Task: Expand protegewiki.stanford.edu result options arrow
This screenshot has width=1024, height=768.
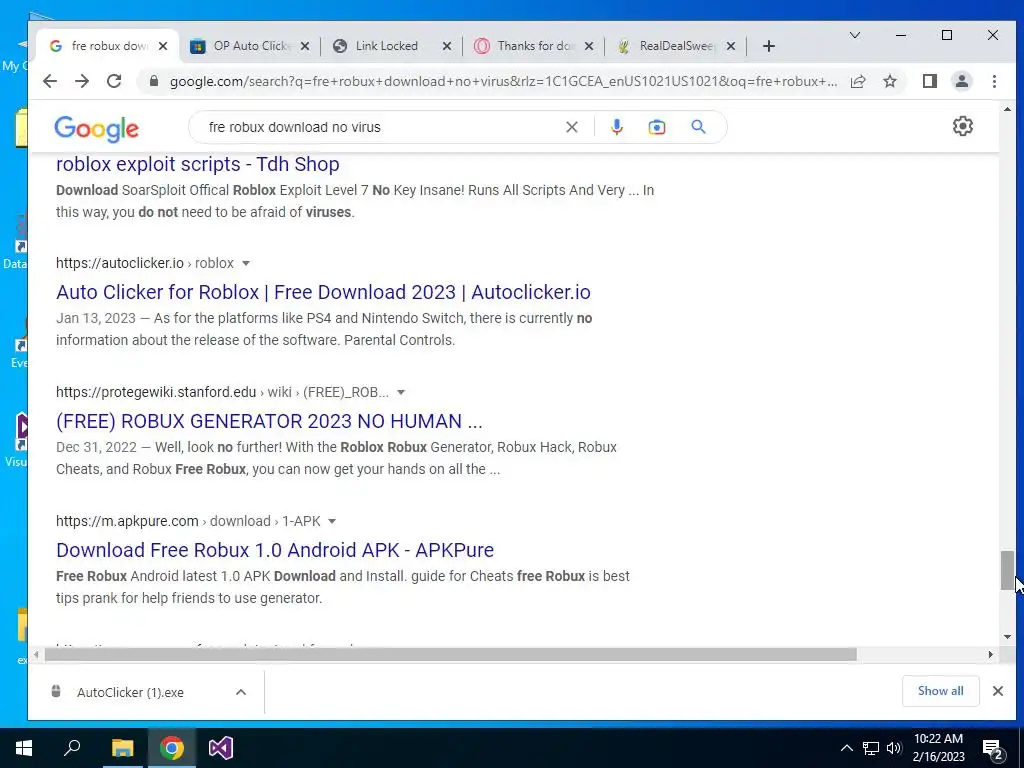Action: (401, 392)
